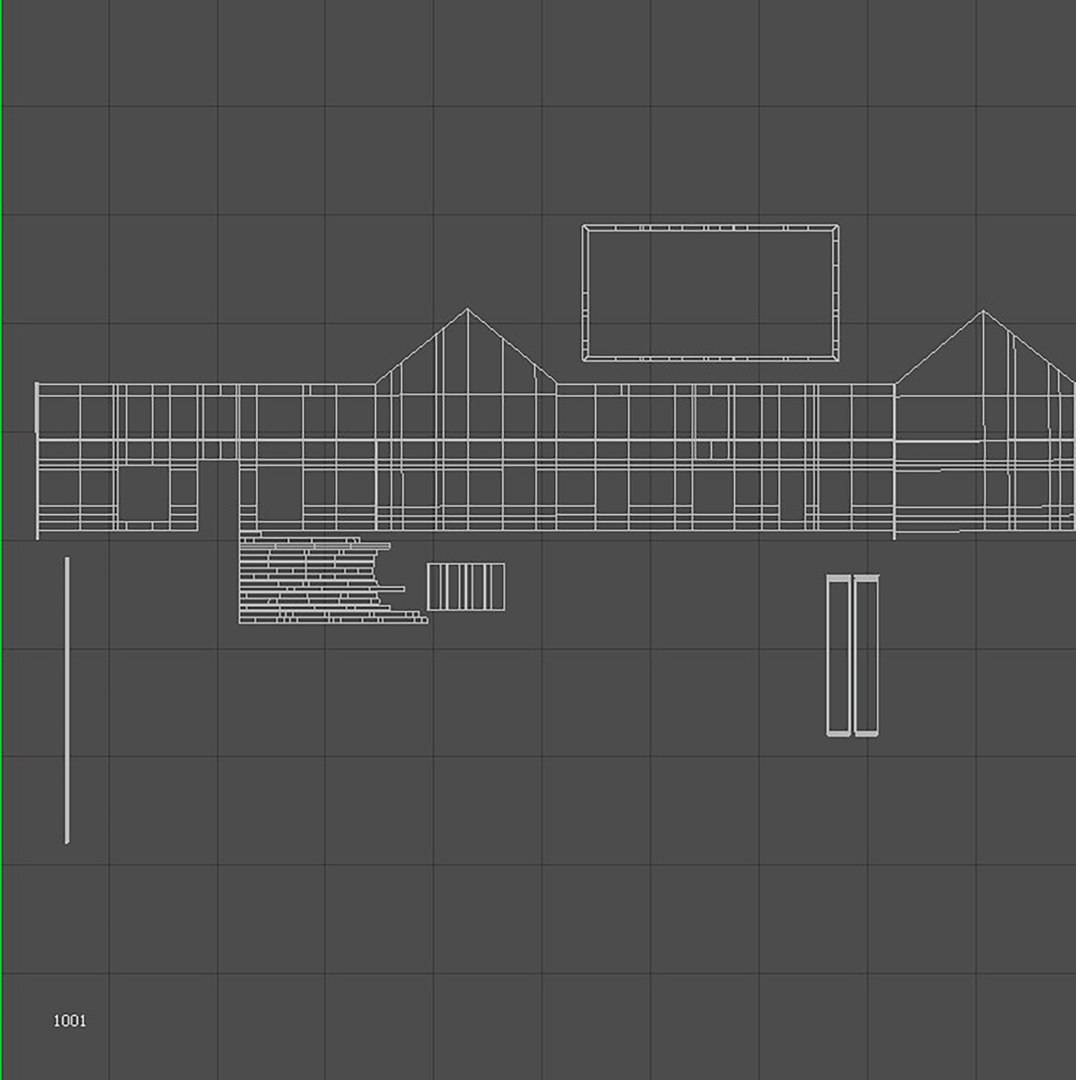Screen dimensions: 1076x1080
Task: Select the stepped brick-pattern UV shell
Action: point(333,578)
